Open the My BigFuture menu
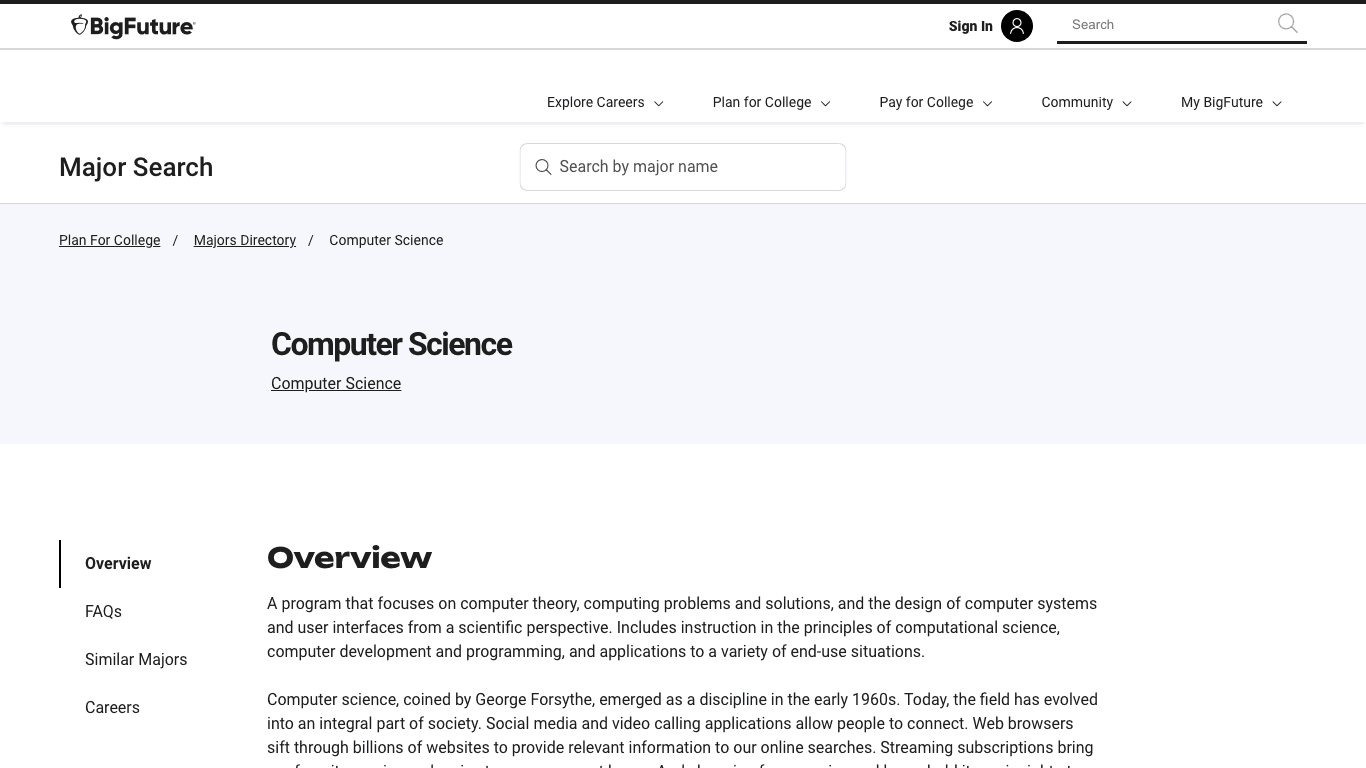The image size is (1366, 768). pos(1221,102)
